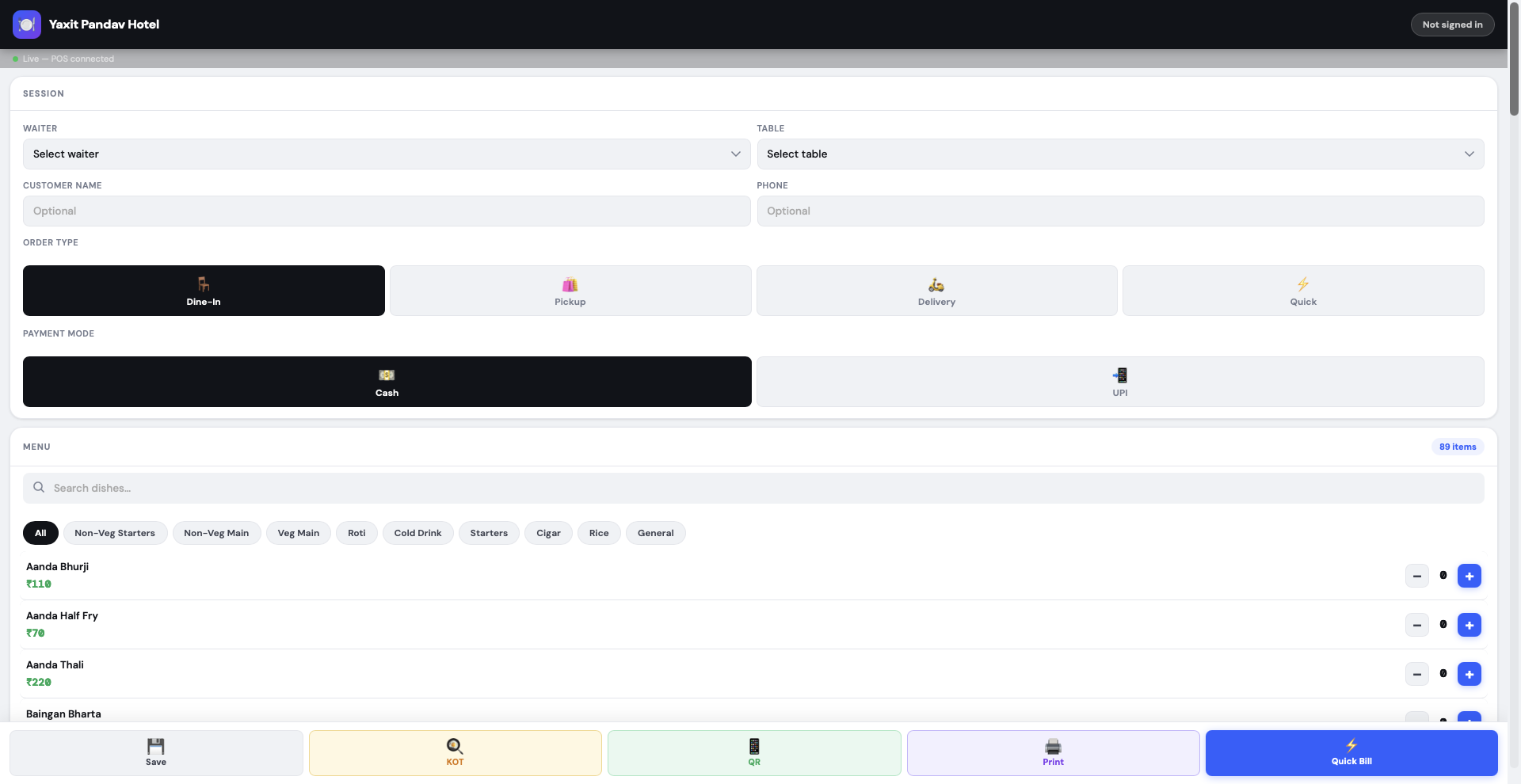The height and width of the screenshot is (784, 1521).
Task: Add one Aanda Half Fry
Action: pos(1469,625)
